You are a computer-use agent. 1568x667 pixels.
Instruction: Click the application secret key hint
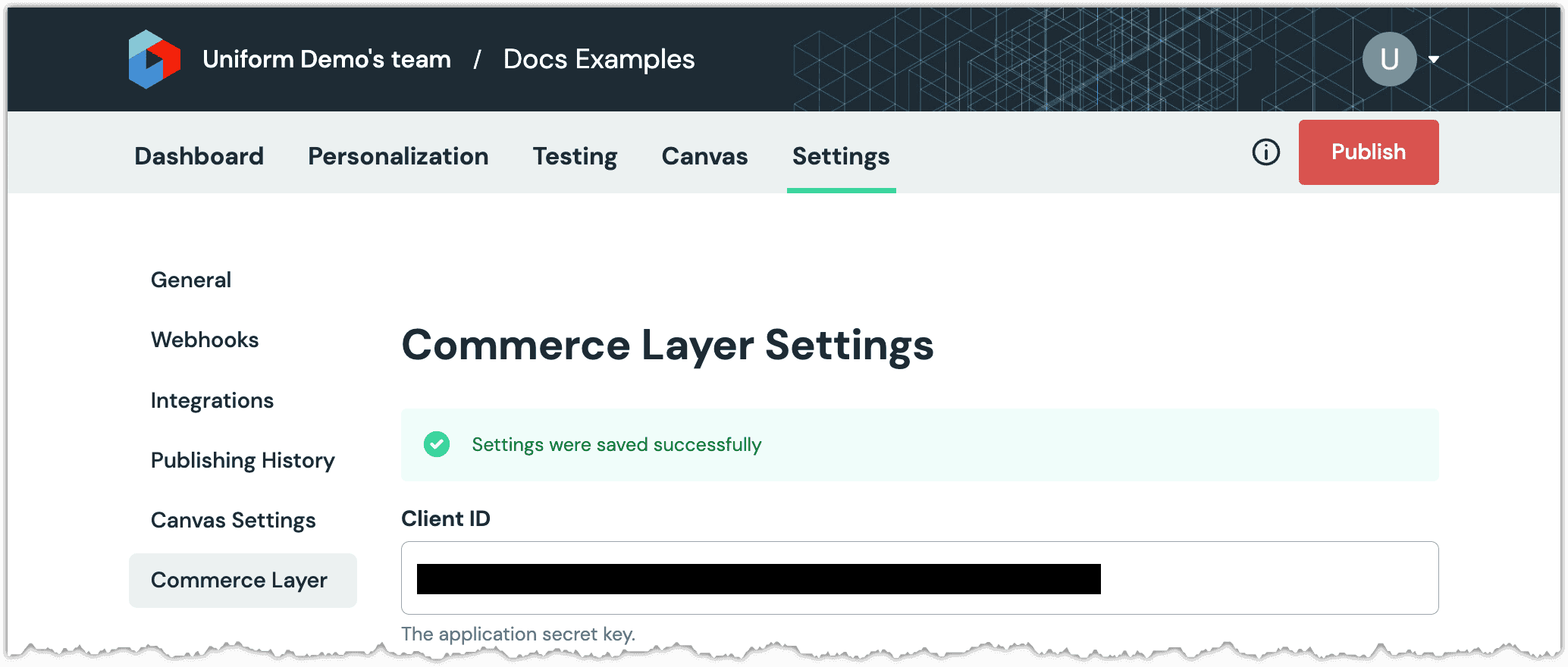pos(519,634)
